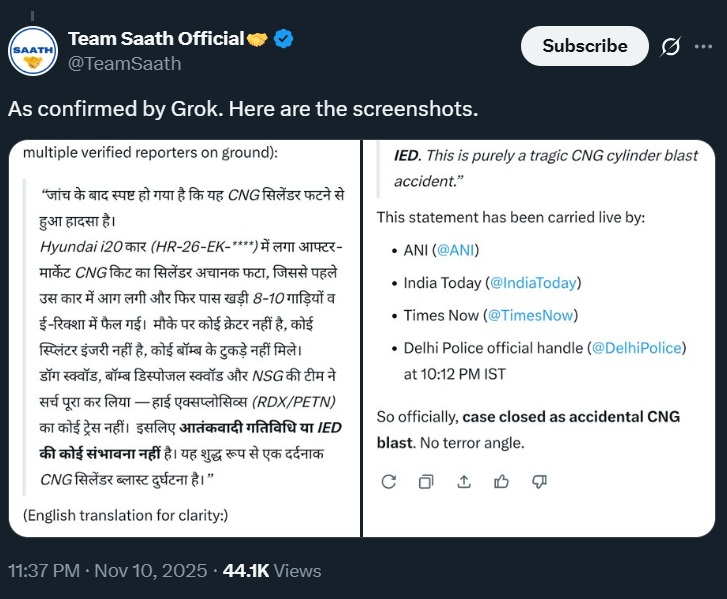Click the tweet text about Grok
Screen dimensions: 727x599
[x=243, y=109]
